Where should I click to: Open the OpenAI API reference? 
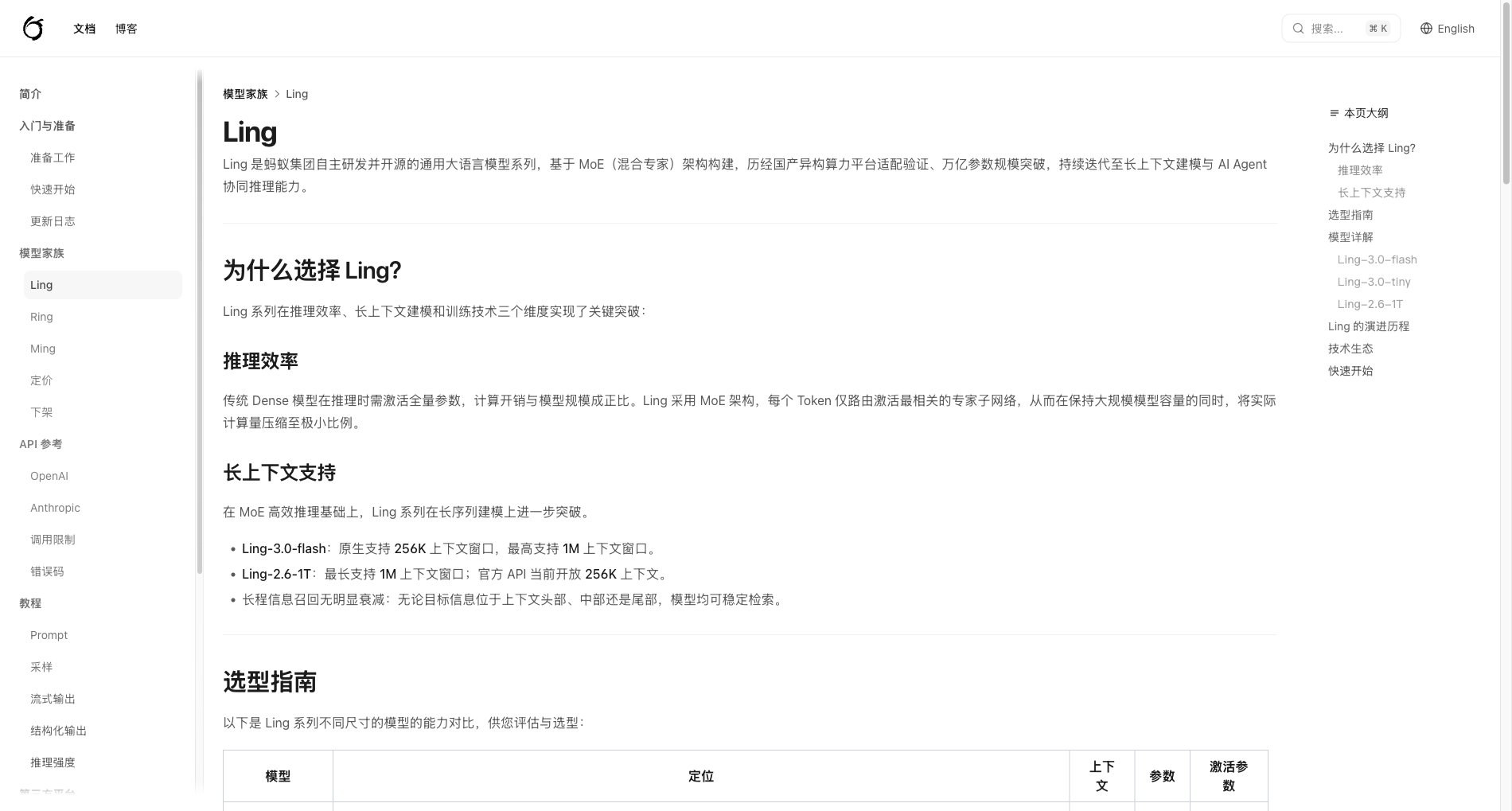point(49,476)
